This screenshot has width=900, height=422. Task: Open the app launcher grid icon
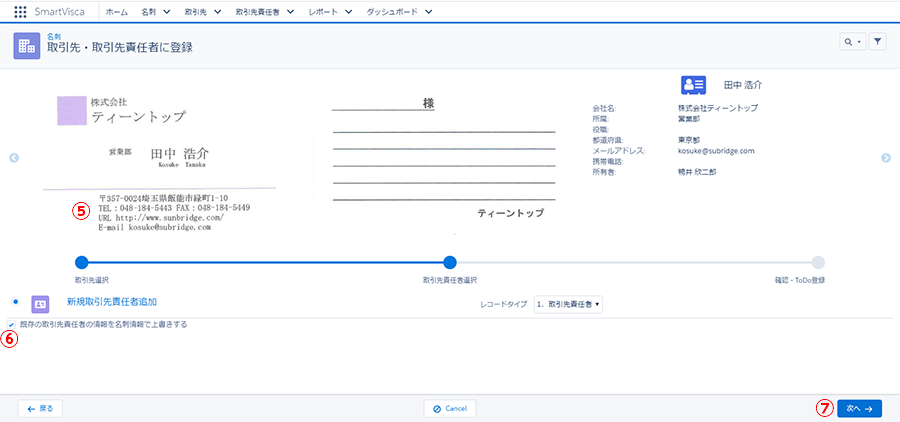click(x=20, y=11)
